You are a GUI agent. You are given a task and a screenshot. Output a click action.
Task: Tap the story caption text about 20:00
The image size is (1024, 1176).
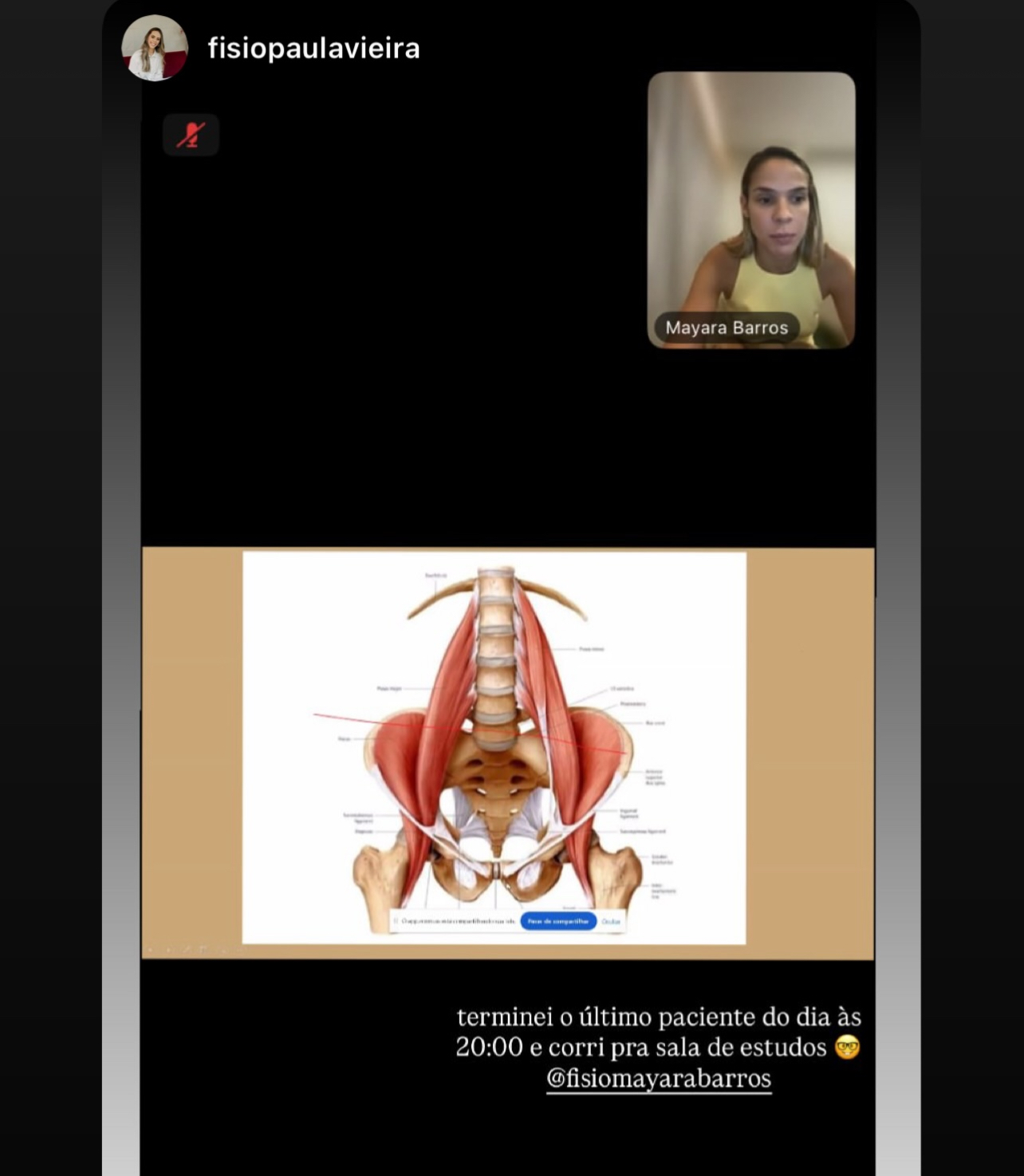[x=658, y=1032]
